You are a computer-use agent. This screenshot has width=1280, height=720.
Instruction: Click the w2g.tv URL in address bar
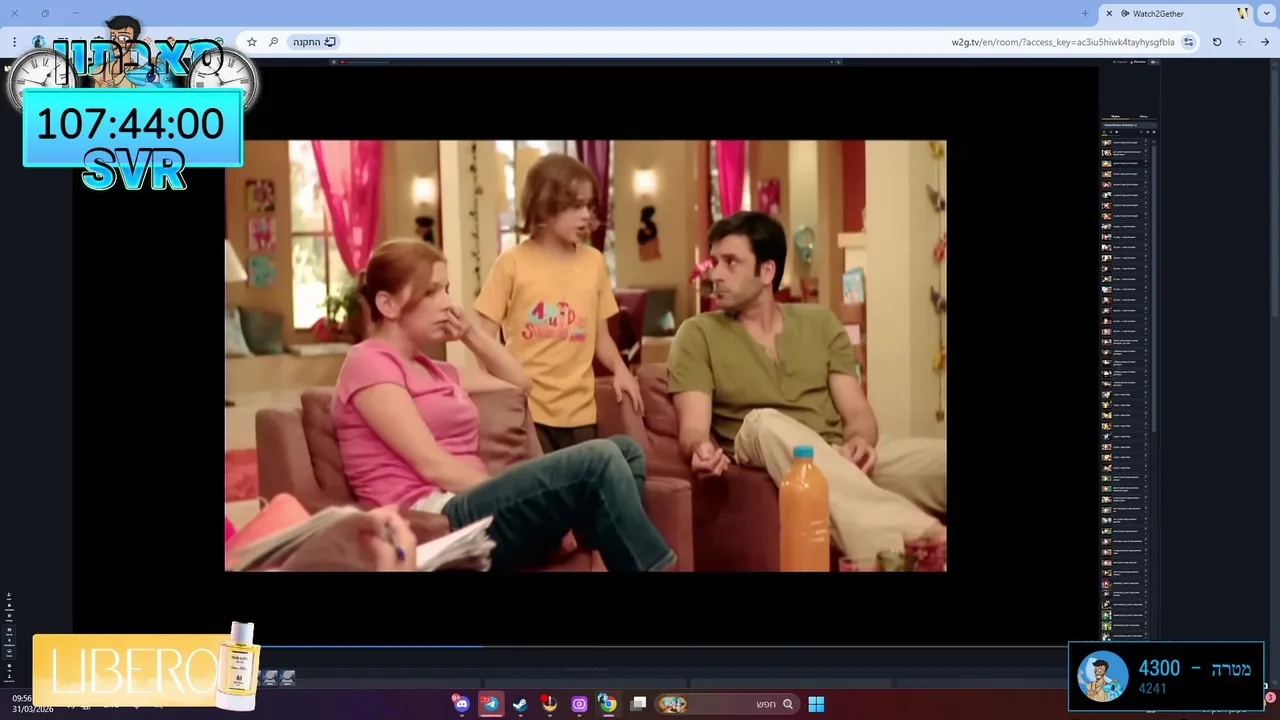point(1062,42)
